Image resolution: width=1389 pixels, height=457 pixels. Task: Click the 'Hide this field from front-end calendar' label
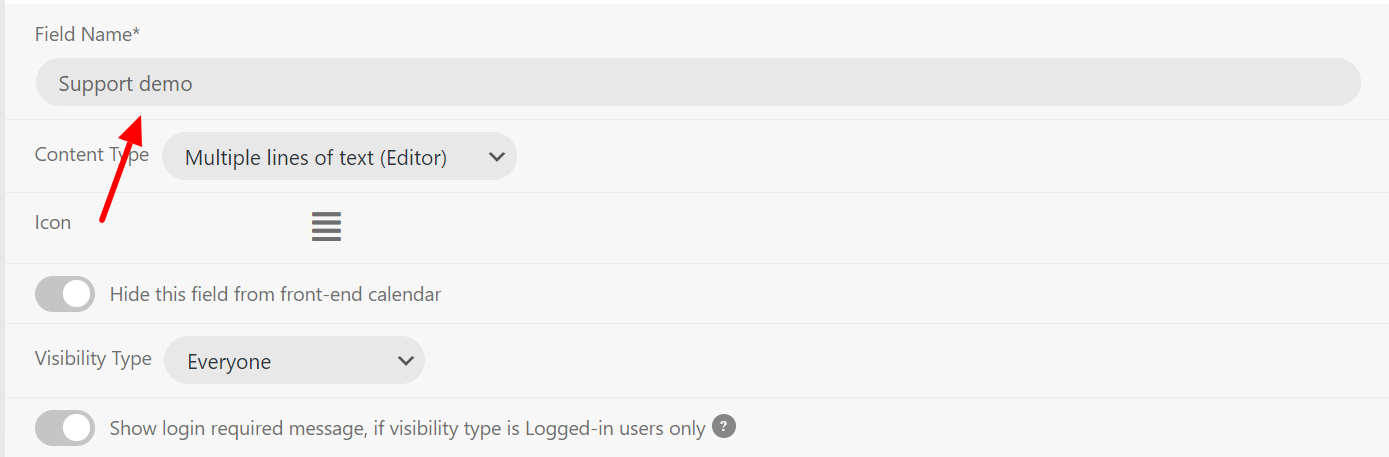(275, 294)
